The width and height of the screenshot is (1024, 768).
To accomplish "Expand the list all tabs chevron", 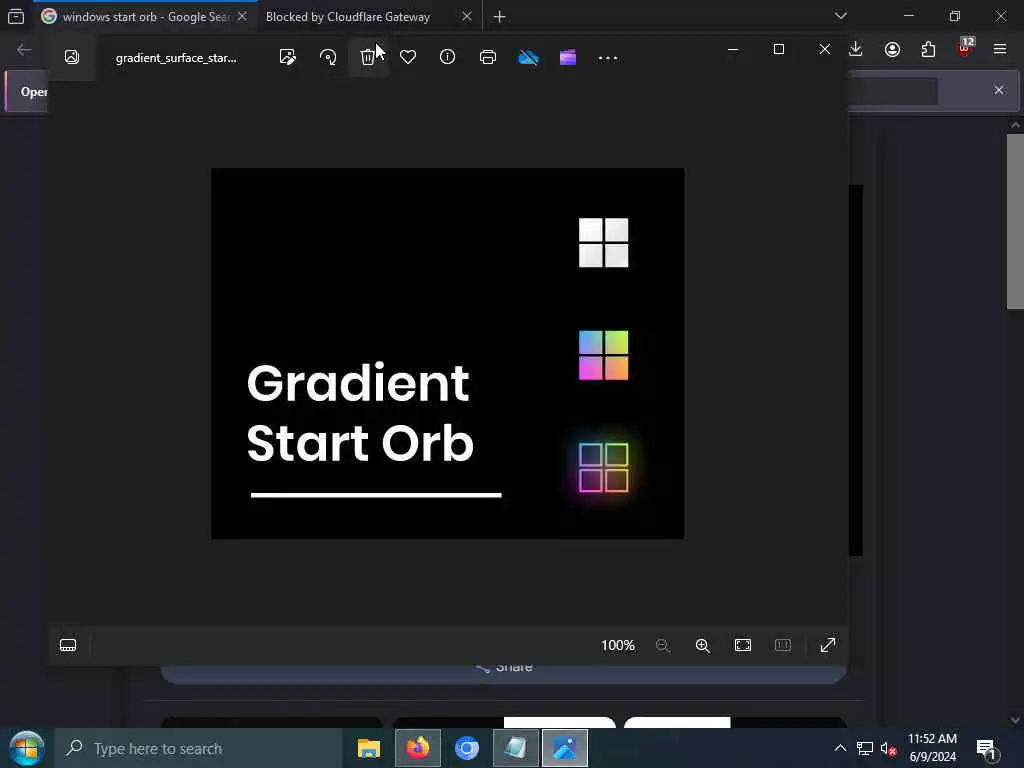I will pyautogui.click(x=841, y=16).
